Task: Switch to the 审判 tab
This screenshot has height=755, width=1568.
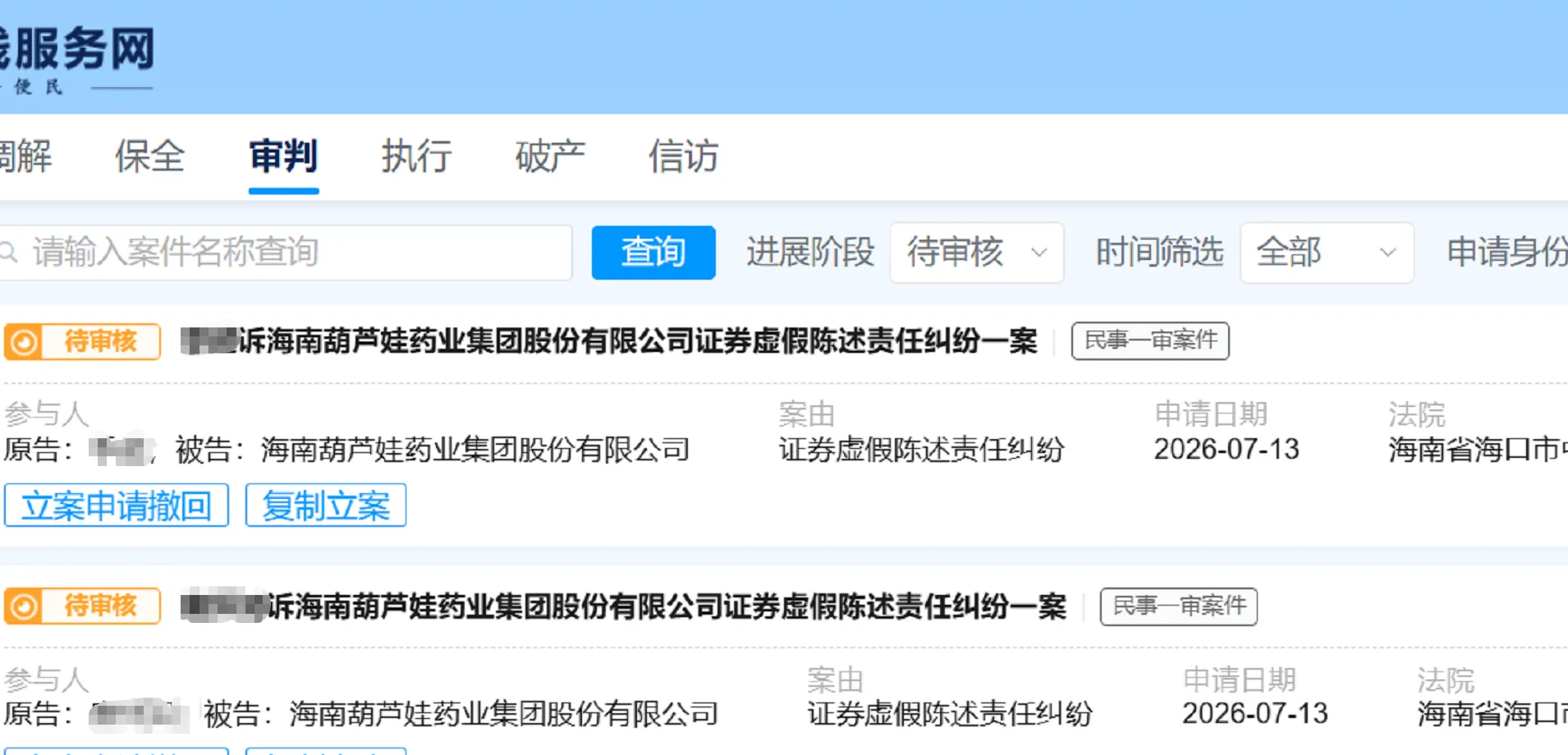Action: coord(283,156)
